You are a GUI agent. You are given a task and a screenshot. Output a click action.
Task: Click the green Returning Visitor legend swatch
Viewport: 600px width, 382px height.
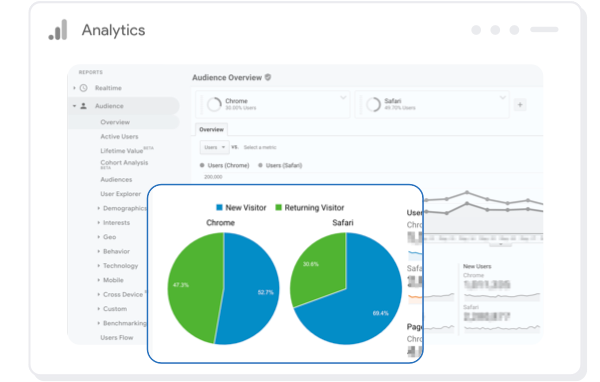[279, 207]
